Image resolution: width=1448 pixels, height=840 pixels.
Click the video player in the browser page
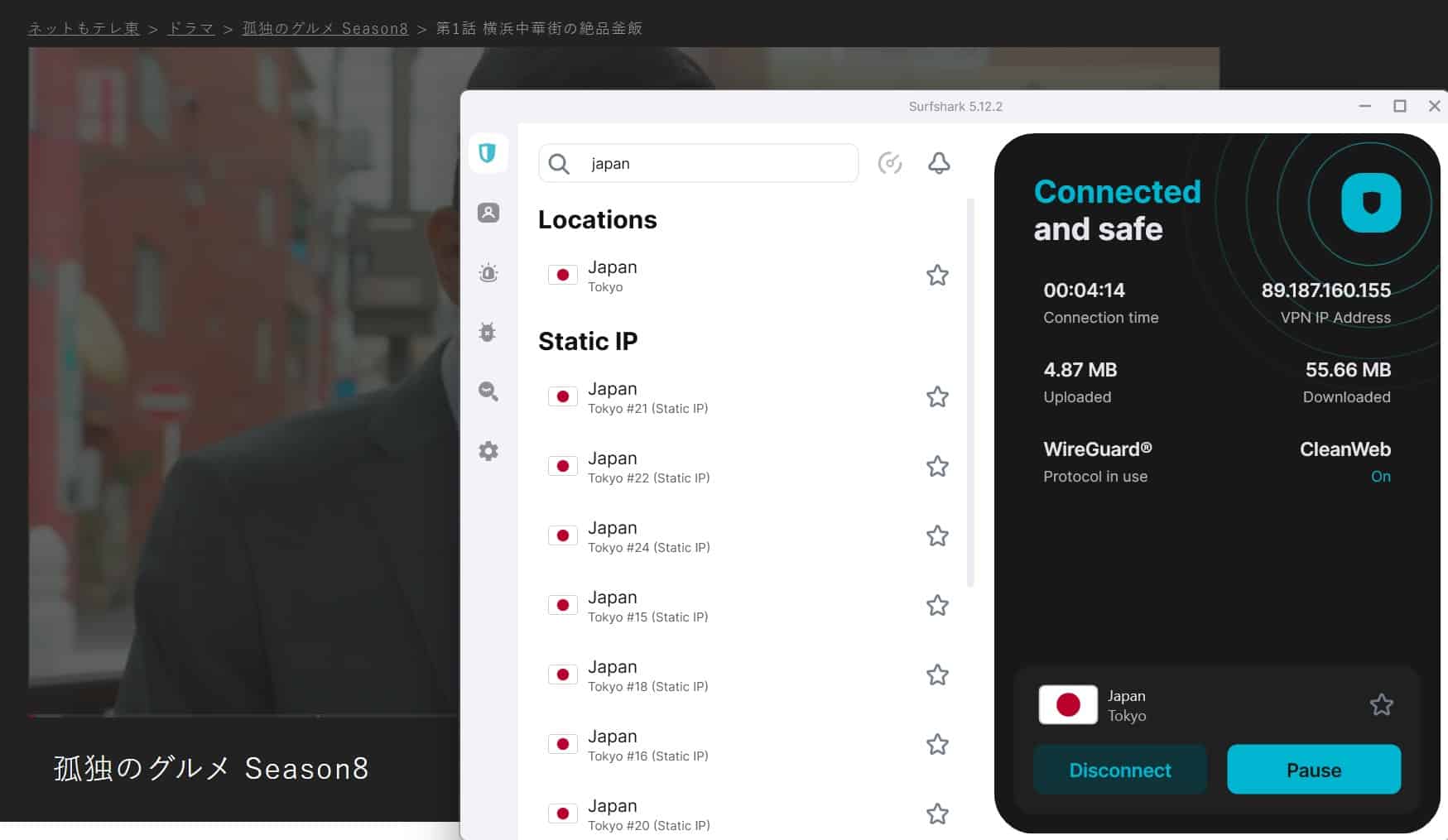(244, 381)
